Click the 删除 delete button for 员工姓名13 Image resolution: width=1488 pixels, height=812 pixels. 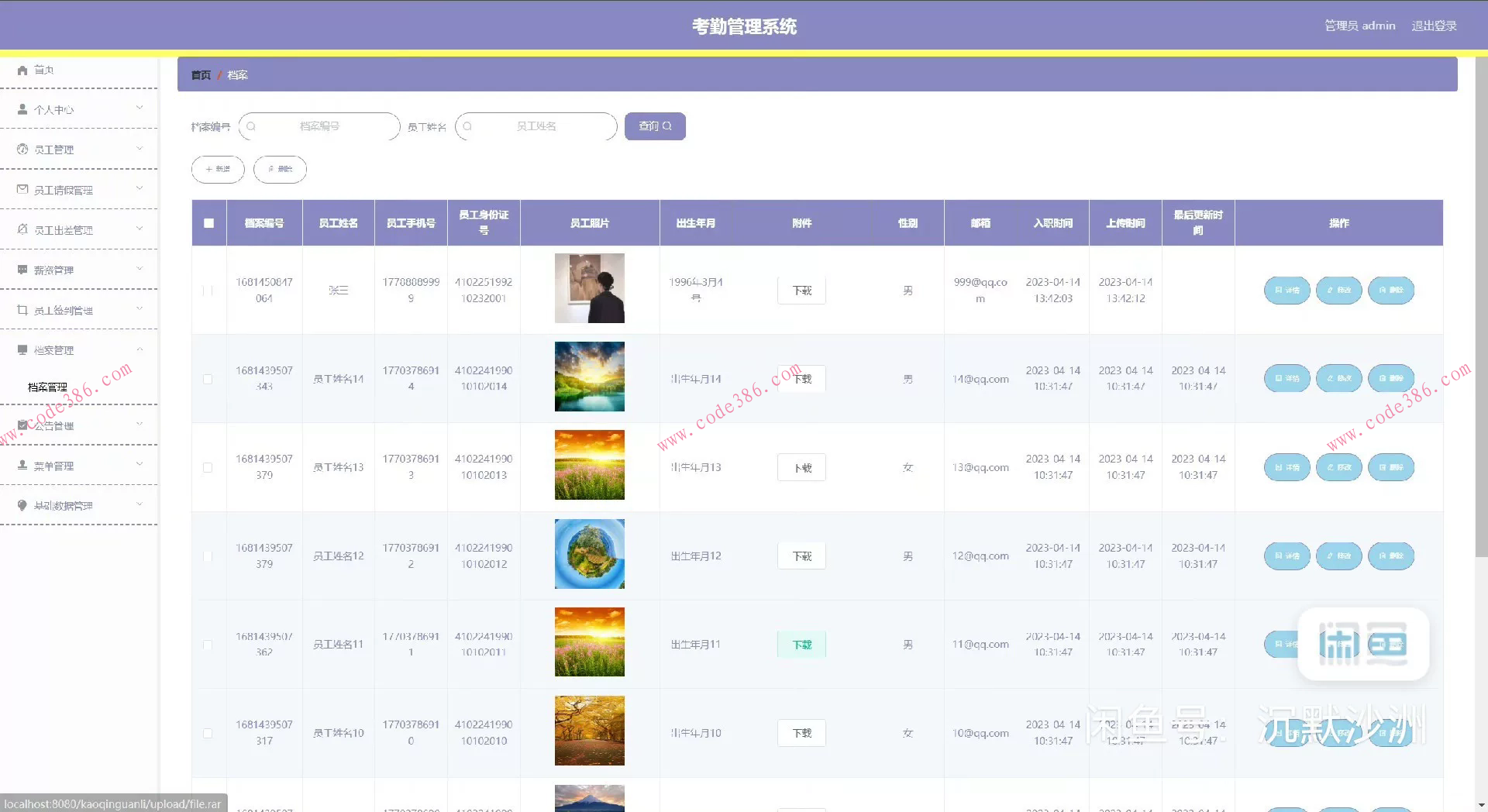[x=1390, y=467]
